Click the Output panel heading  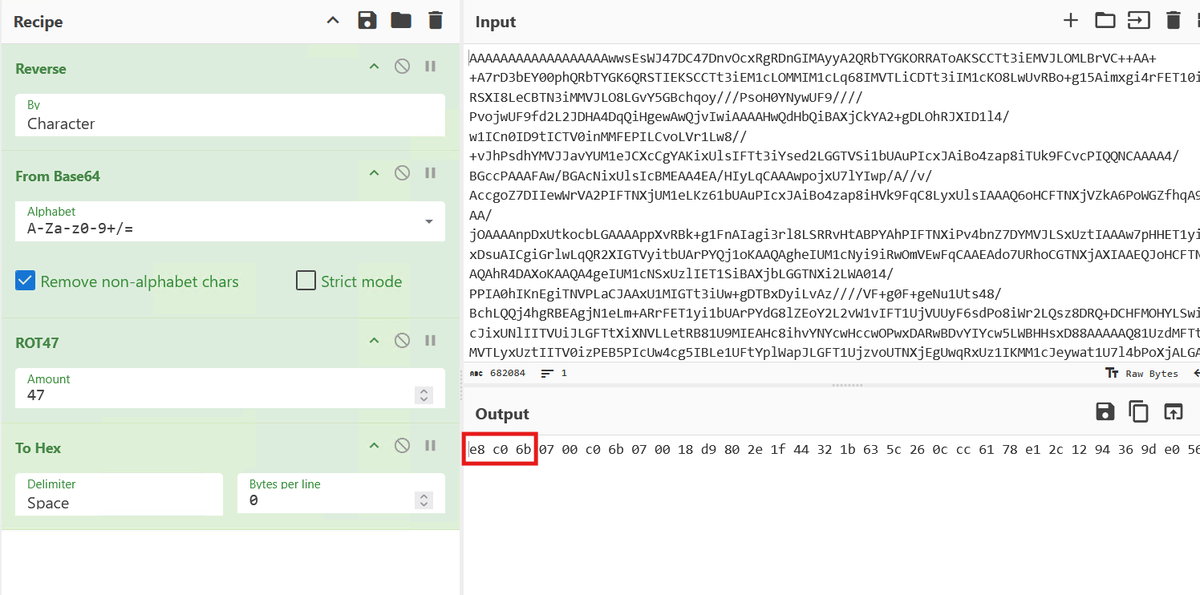502,414
